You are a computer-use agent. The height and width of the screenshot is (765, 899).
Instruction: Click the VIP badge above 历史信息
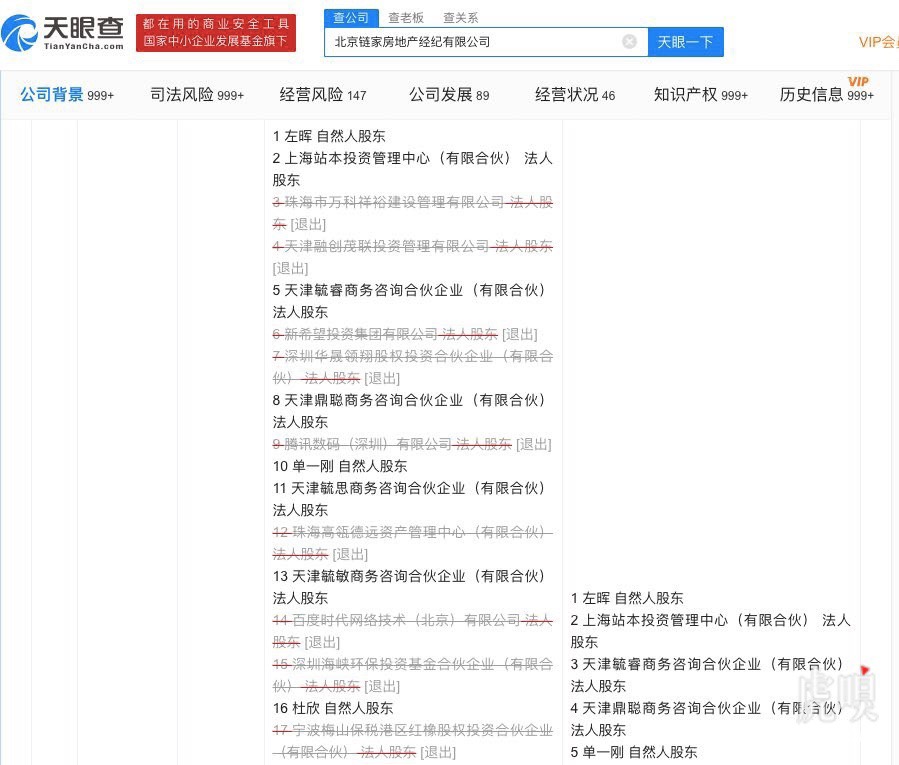tap(858, 82)
